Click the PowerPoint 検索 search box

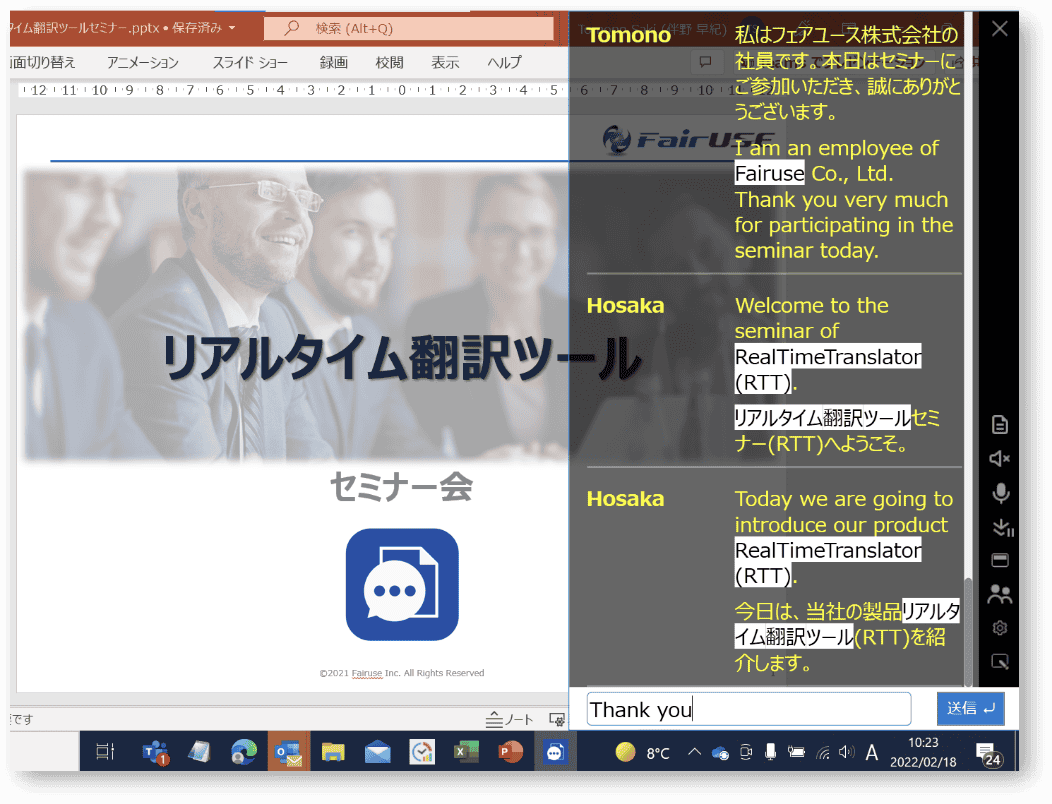click(409, 28)
